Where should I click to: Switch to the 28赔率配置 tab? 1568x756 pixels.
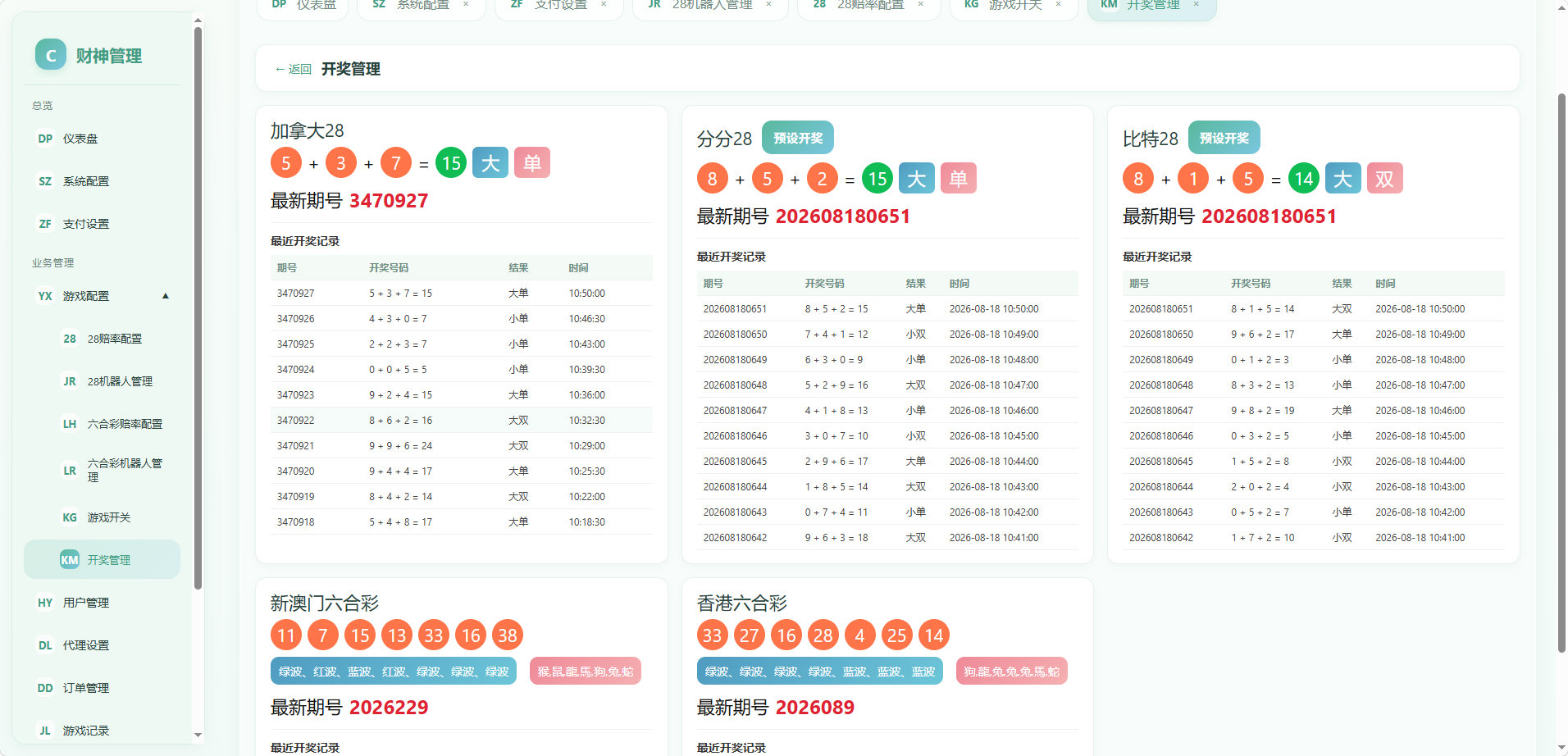tap(860, 5)
